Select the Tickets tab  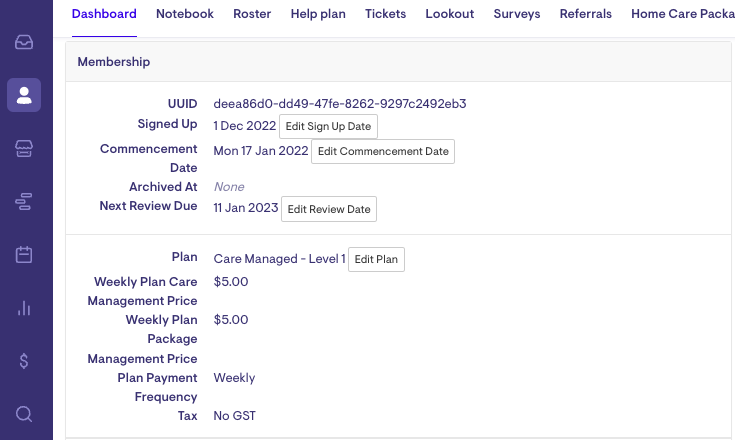coord(385,14)
